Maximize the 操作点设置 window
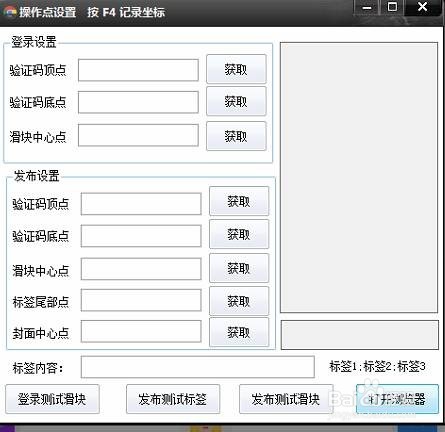This screenshot has height=432, width=445. click(x=392, y=7)
